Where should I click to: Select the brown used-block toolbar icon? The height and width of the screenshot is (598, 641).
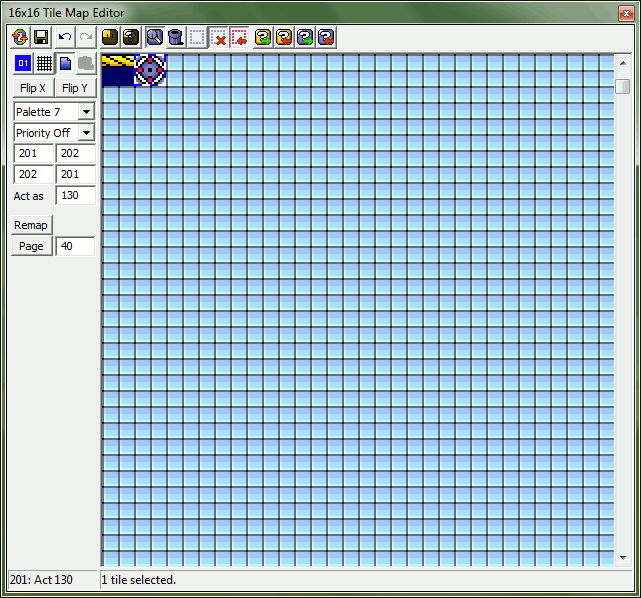[x=110, y=38]
